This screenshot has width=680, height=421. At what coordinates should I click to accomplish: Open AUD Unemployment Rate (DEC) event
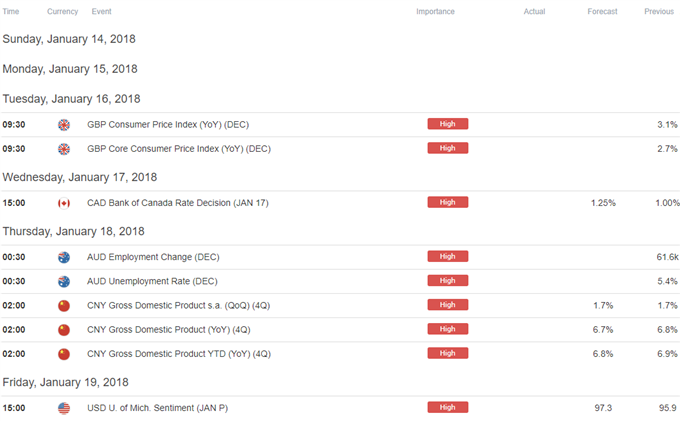(152, 282)
